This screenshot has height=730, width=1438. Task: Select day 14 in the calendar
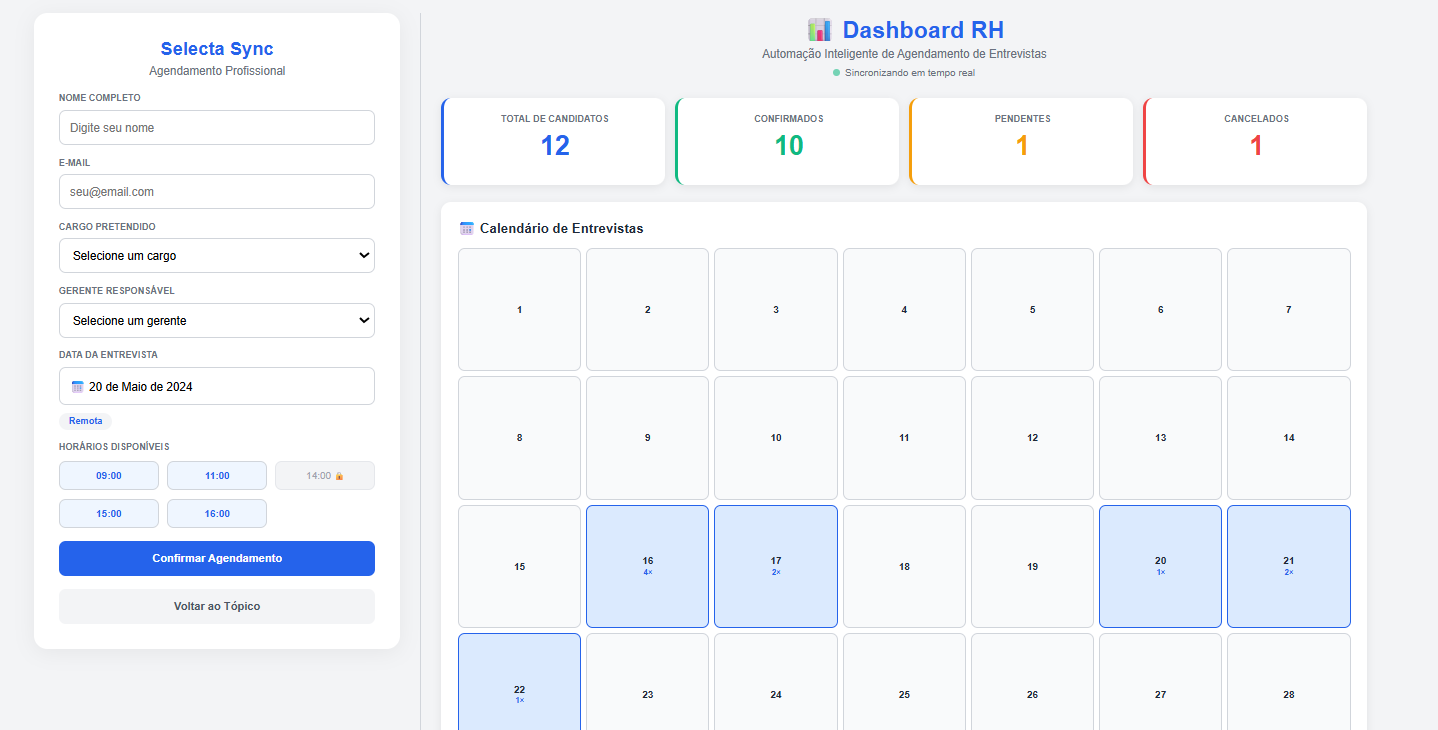(1289, 438)
